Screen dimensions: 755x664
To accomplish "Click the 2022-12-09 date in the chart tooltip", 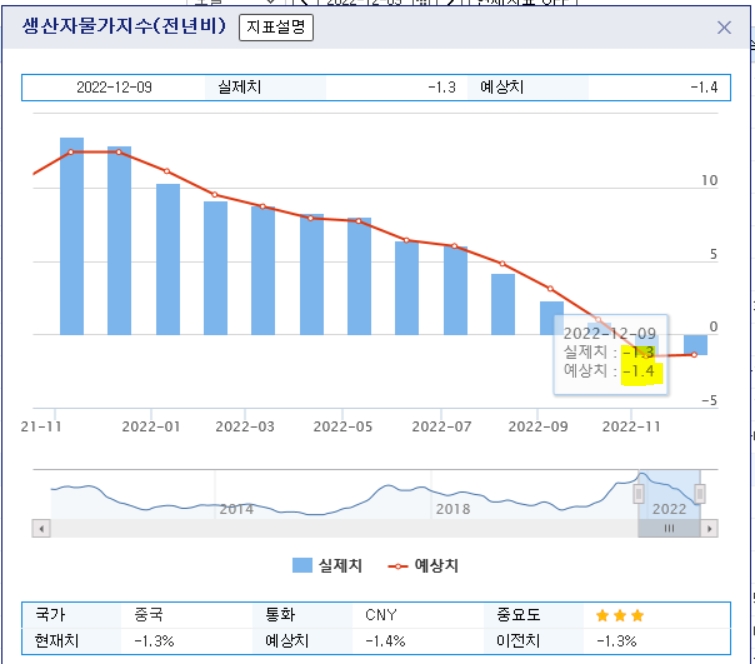I will (610, 333).
